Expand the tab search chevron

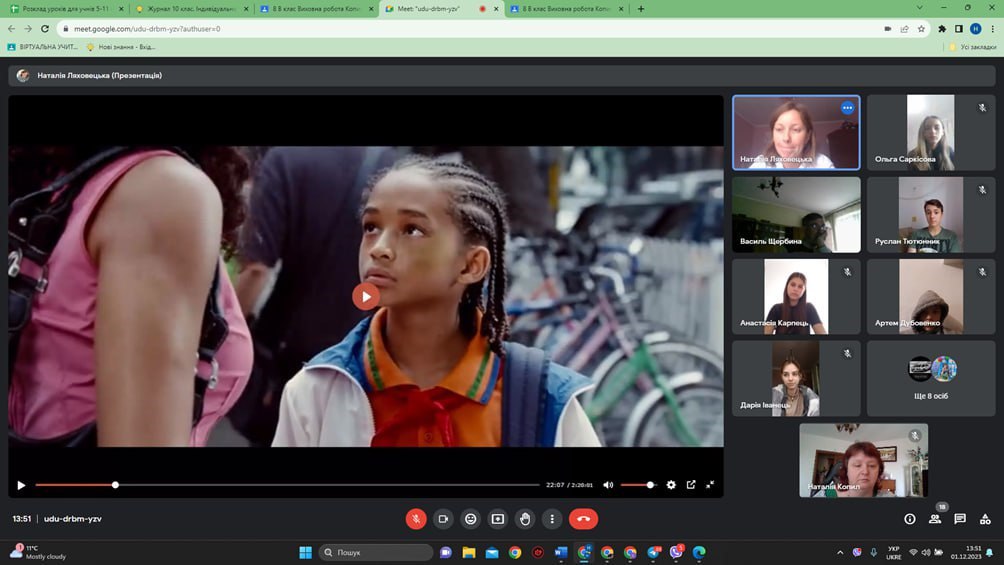pos(920,8)
